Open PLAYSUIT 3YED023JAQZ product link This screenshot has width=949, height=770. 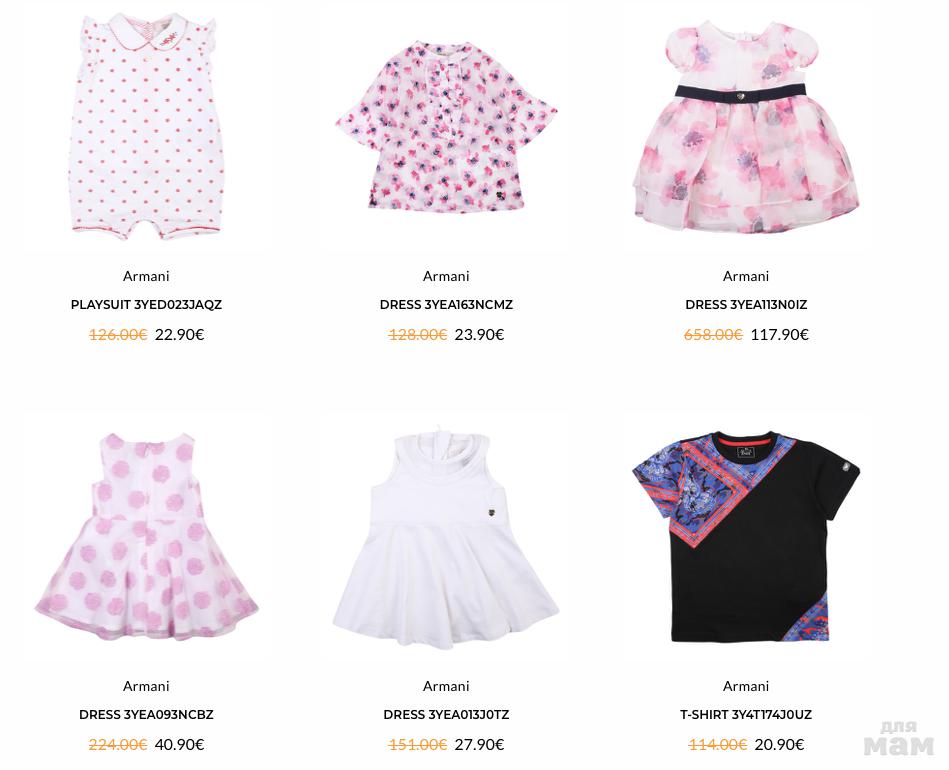coord(146,304)
